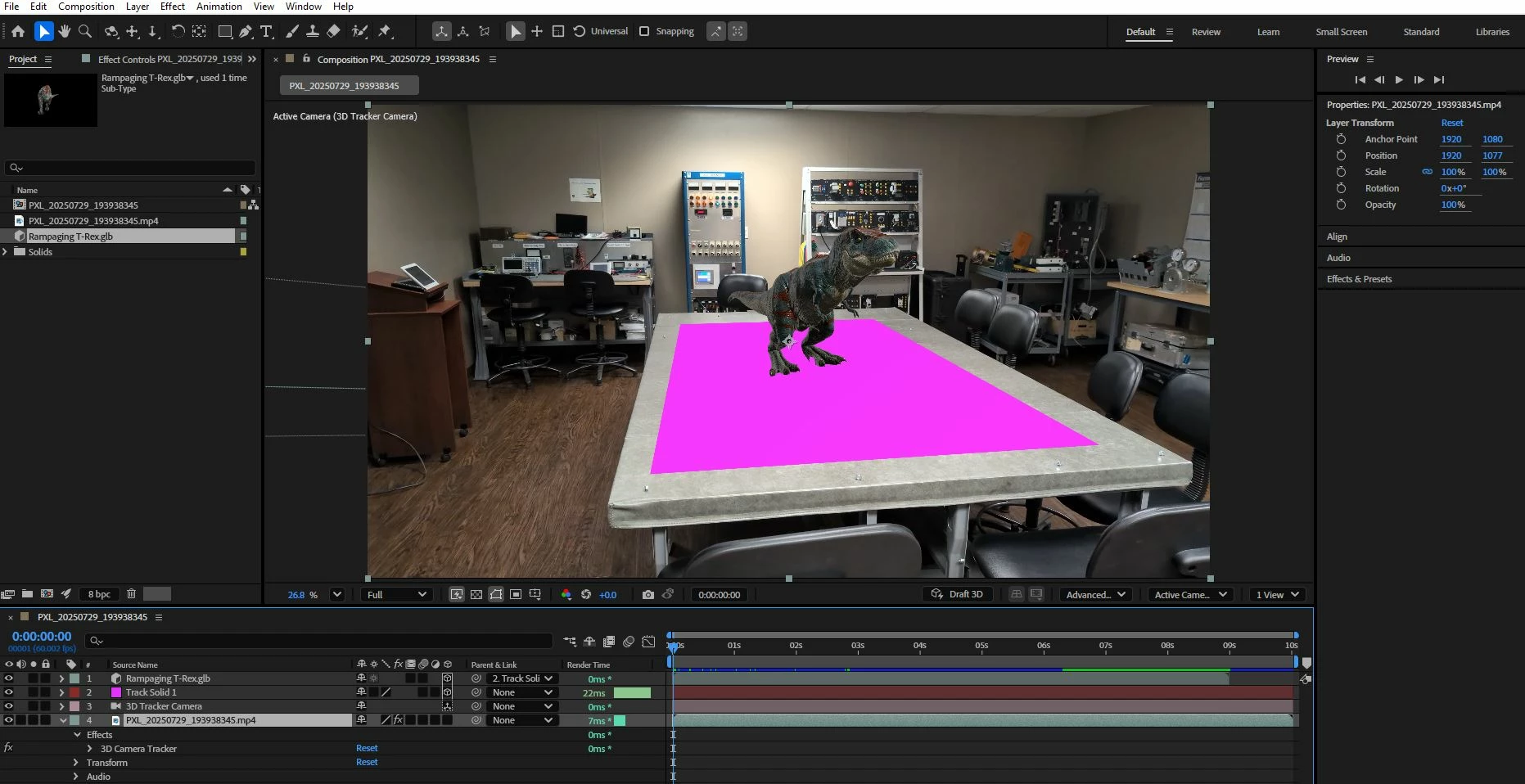1525x784 pixels.
Task: Select the Type text tool
Action: coord(266,31)
